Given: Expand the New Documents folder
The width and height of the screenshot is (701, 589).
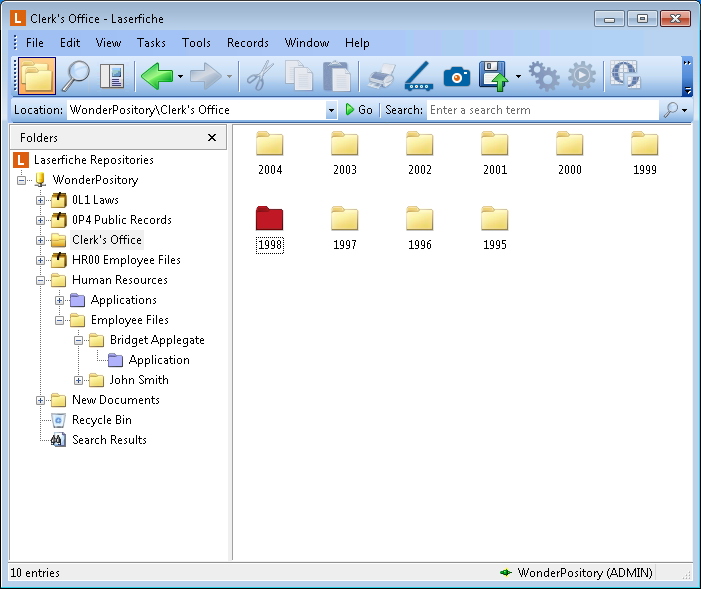Looking at the screenshot, I should click(x=40, y=400).
